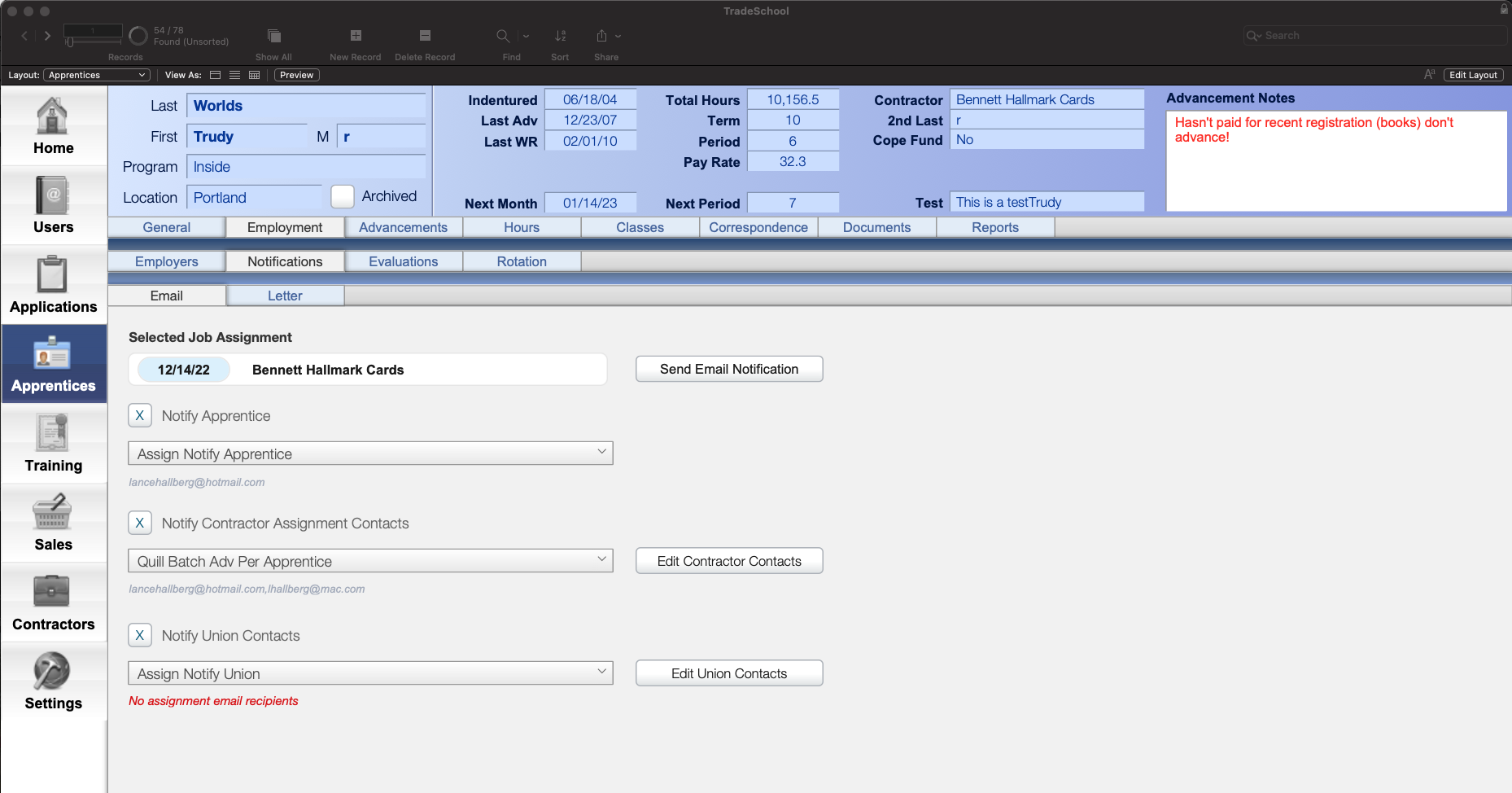Go to next record arrow
Image resolution: width=1512 pixels, height=793 pixels.
[x=47, y=36]
